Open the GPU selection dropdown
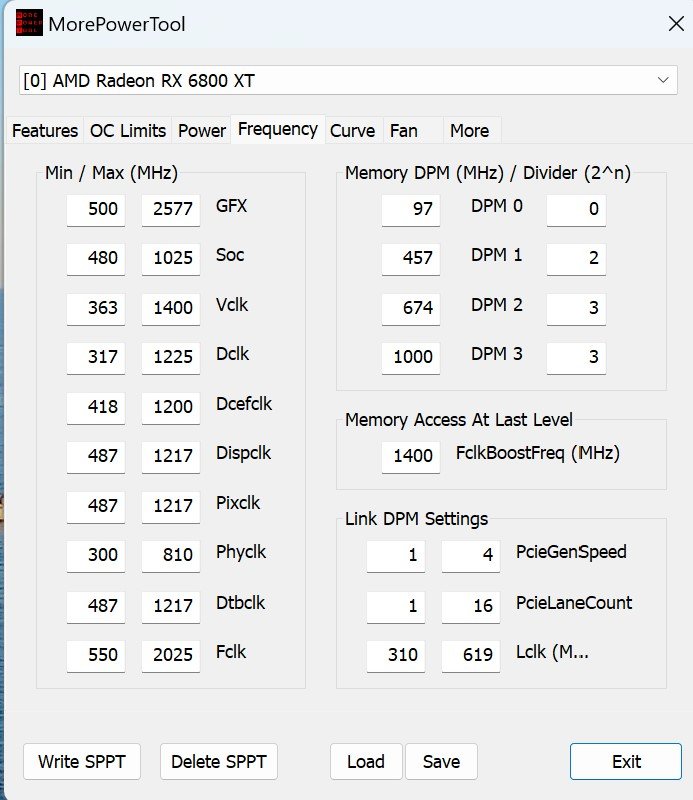The height and width of the screenshot is (800, 693). 348,80
